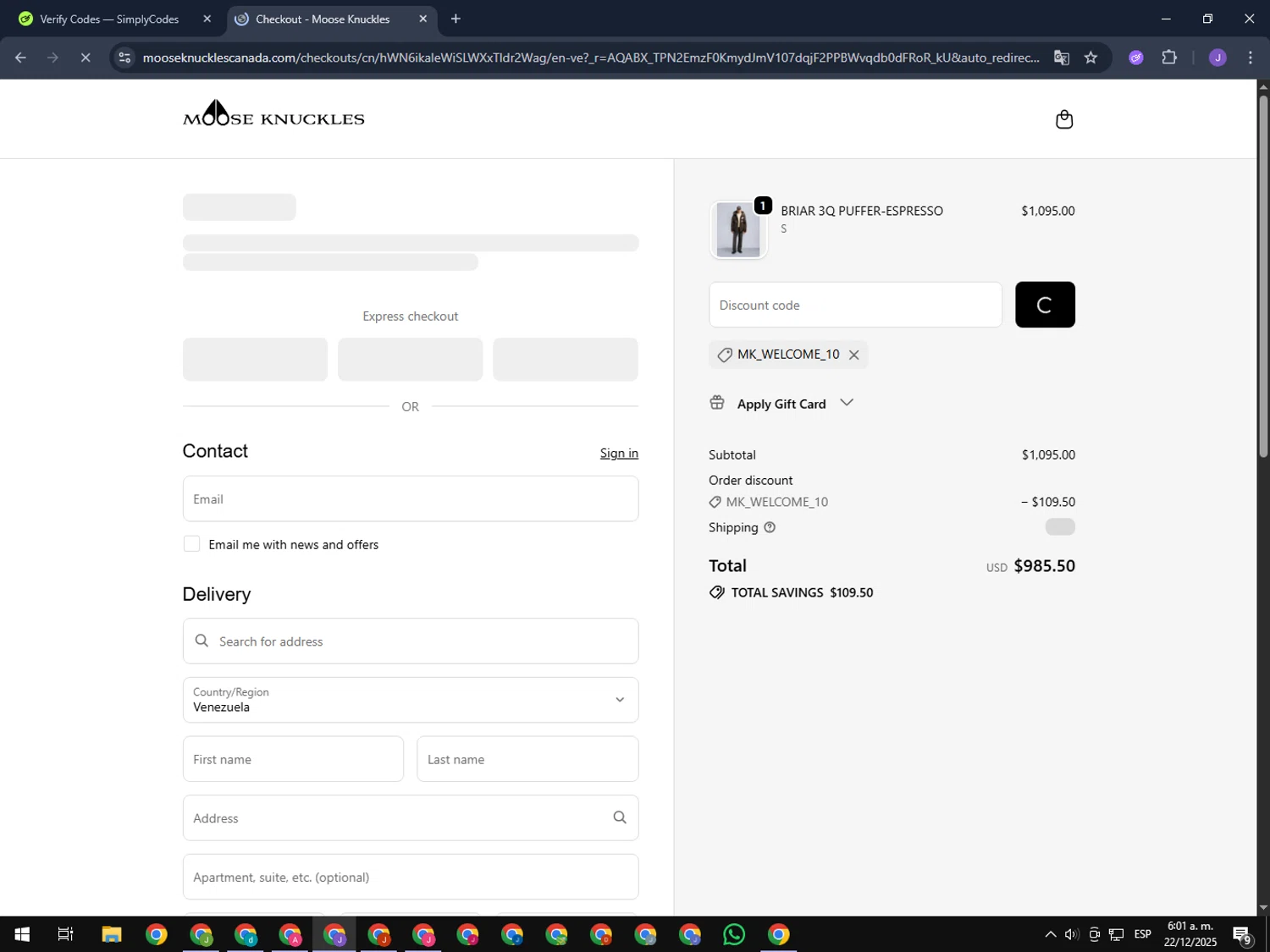Close the Verify Codes tab
The width and height of the screenshot is (1270, 952).
pos(207,19)
